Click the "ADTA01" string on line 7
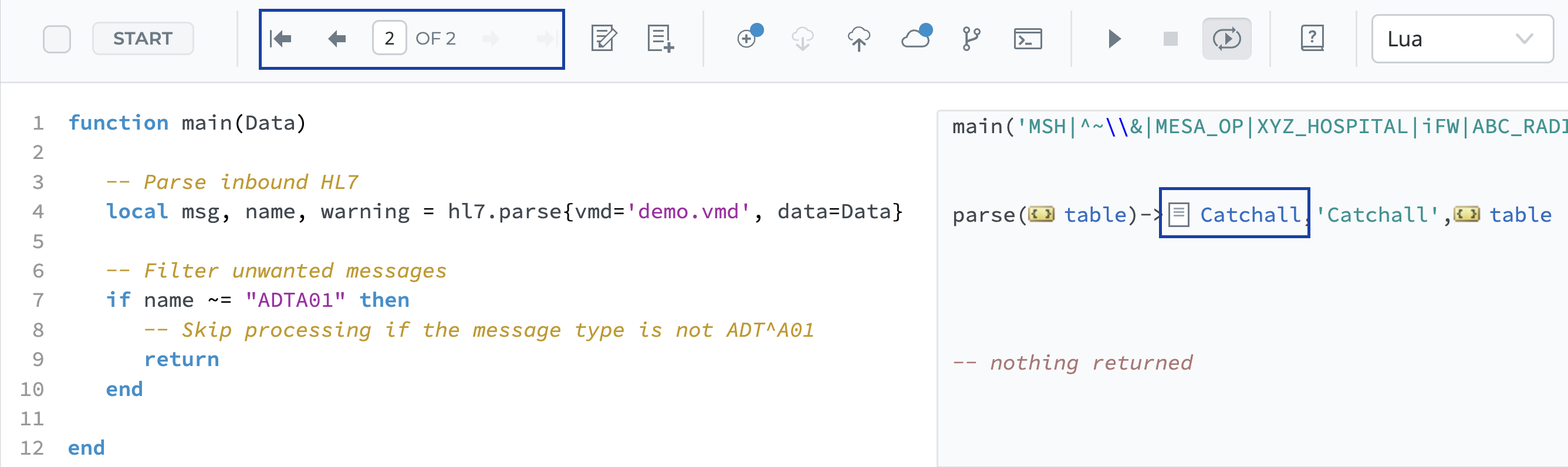The image size is (1568, 467). (295, 300)
